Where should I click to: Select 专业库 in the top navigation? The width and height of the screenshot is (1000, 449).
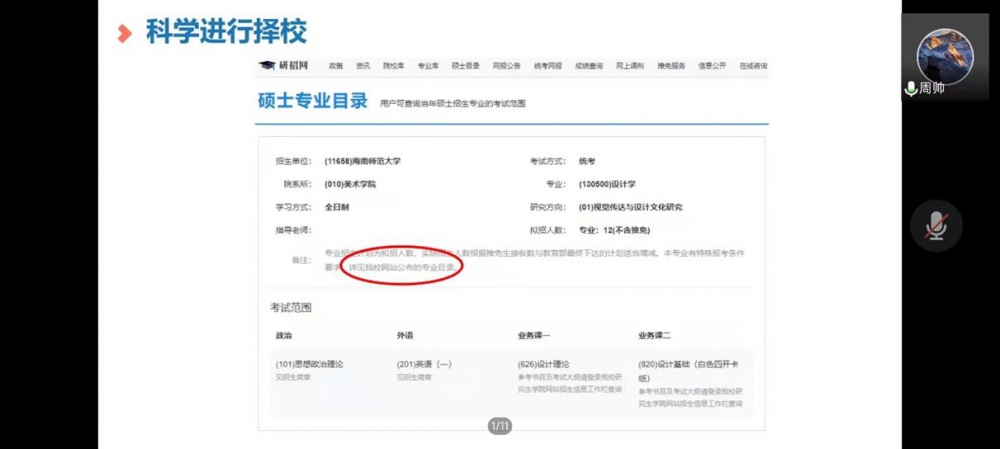(x=428, y=66)
